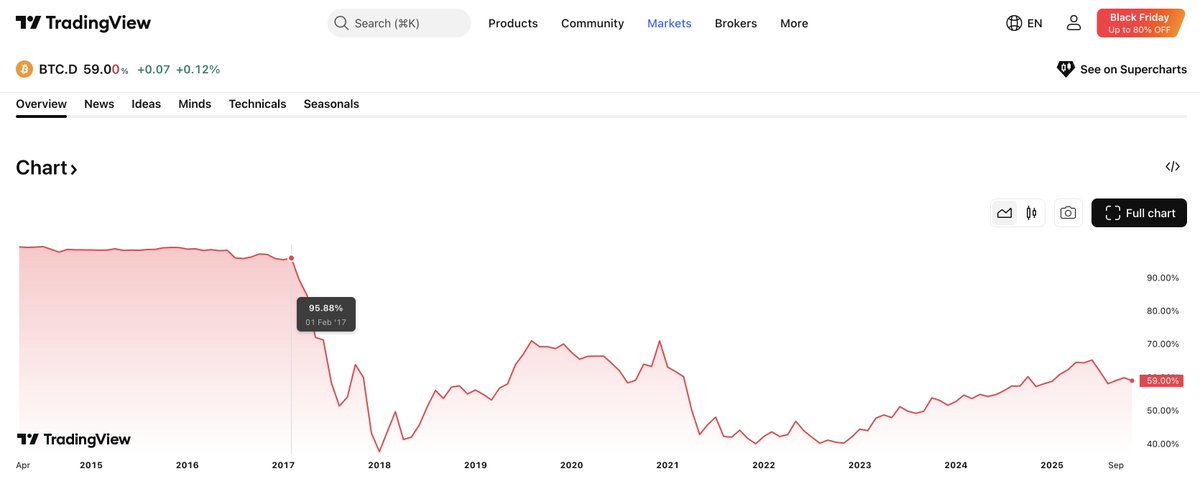Click the 90.00% axis label

pos(1162,278)
